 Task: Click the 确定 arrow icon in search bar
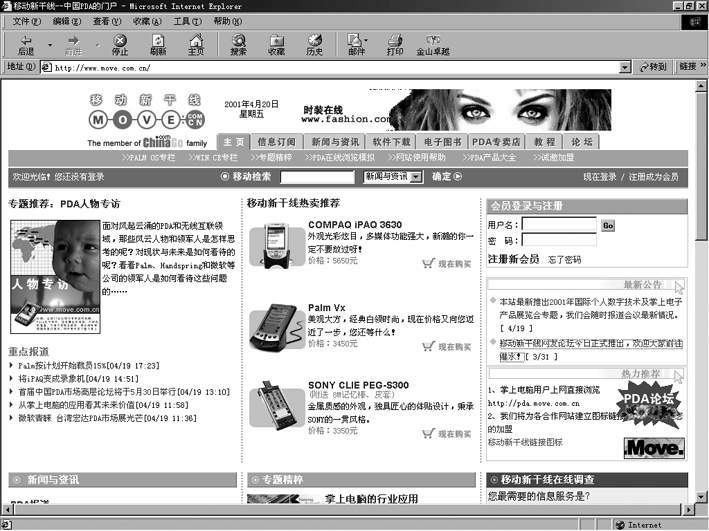458,176
